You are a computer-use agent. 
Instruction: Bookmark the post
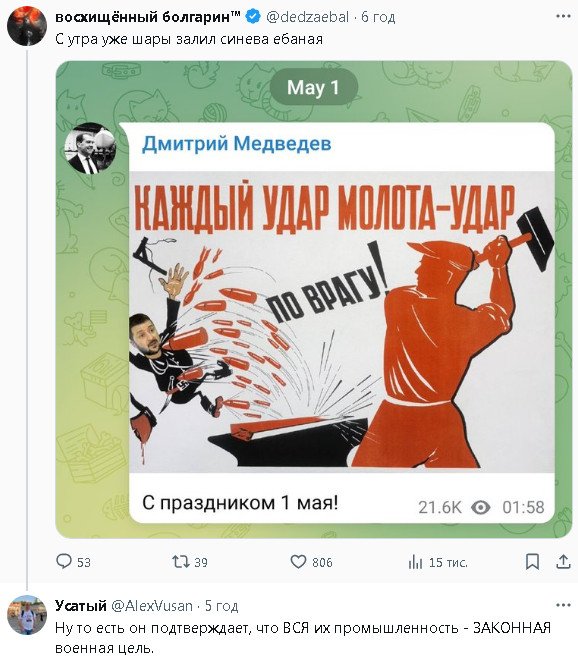coord(532,562)
